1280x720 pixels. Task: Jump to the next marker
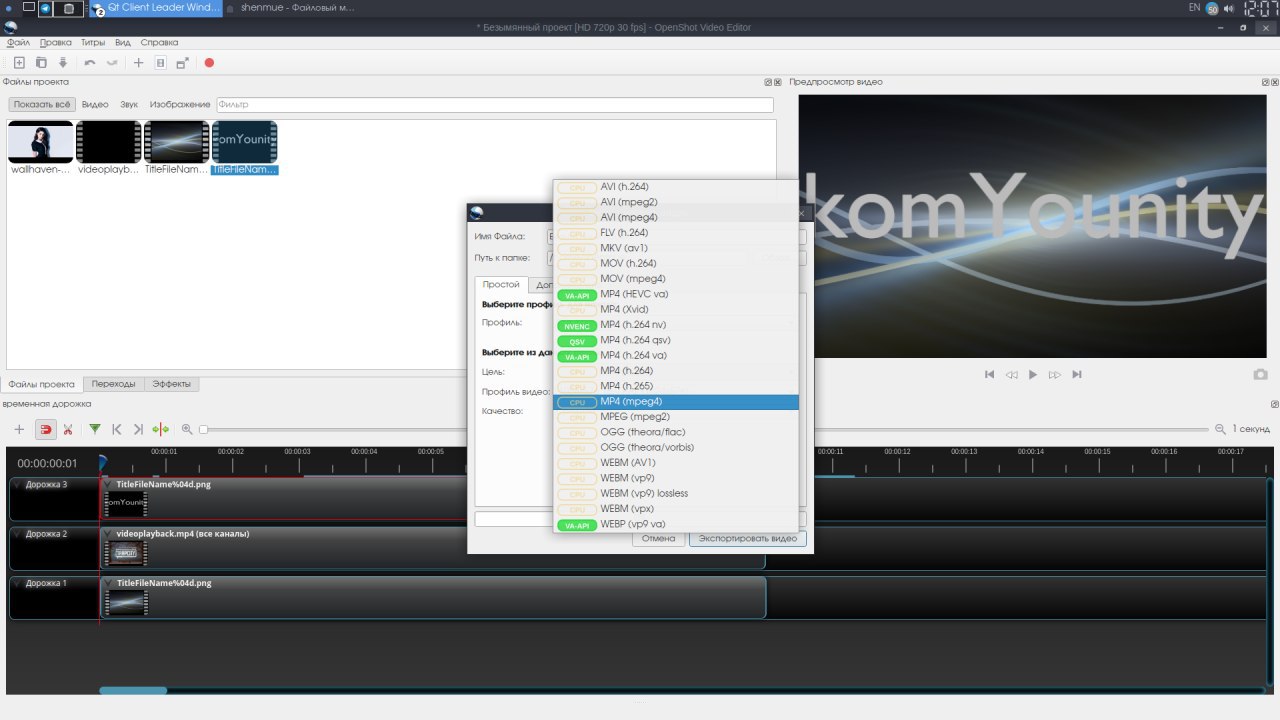click(139, 429)
